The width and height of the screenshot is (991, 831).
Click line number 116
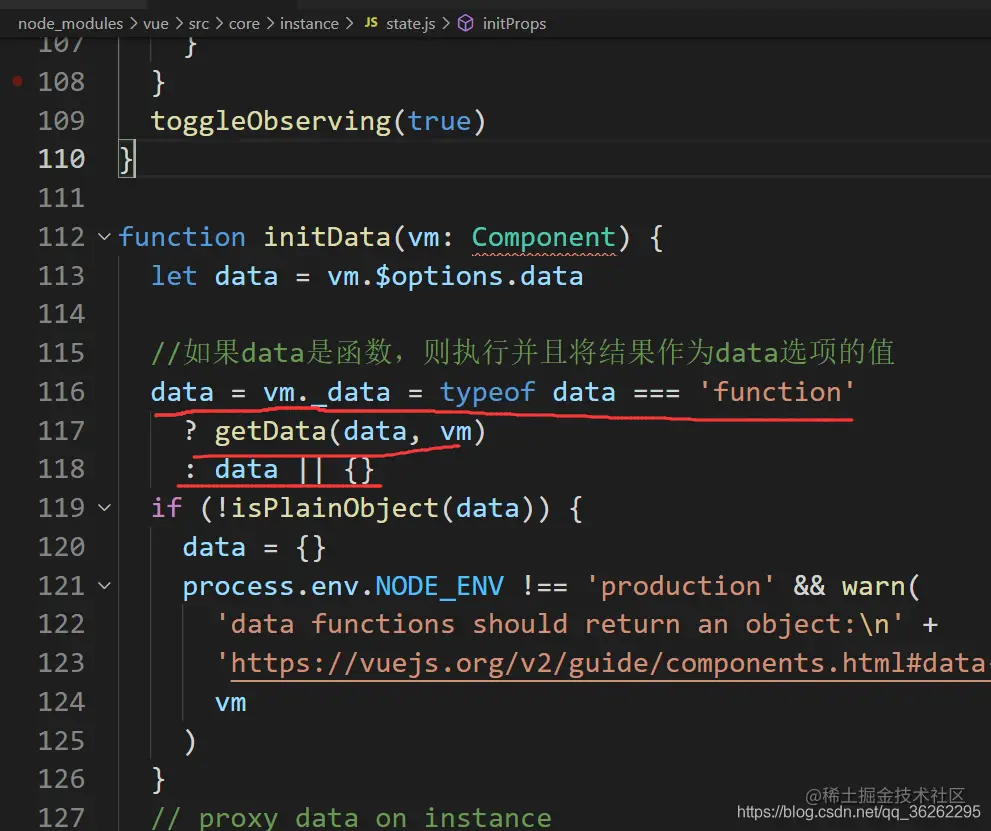(61, 392)
